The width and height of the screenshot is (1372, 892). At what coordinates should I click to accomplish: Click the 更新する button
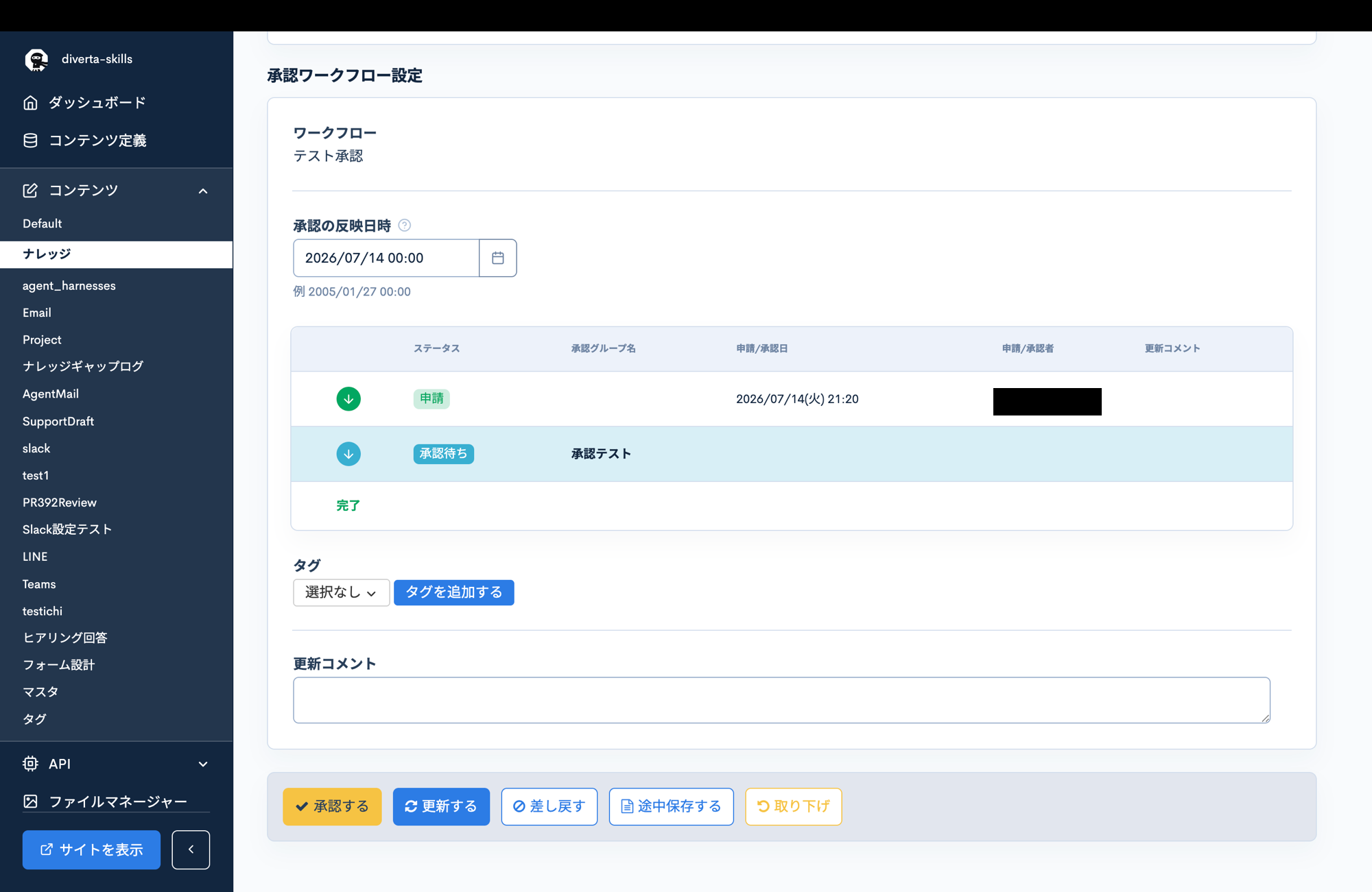click(441, 806)
